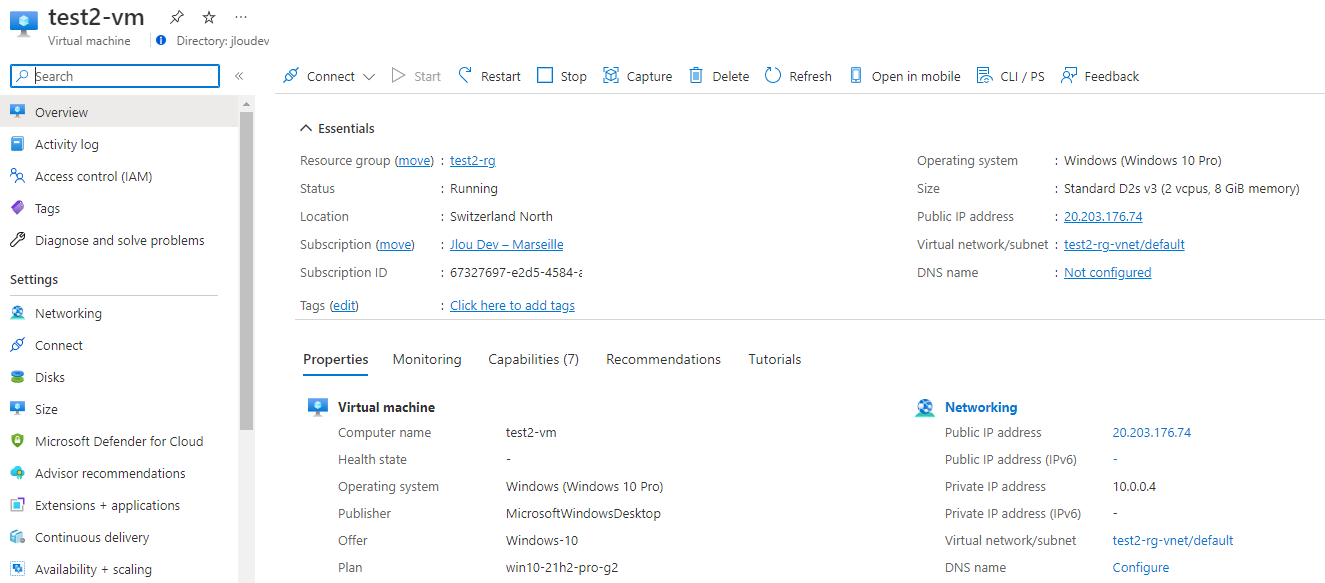Click the Networking section globe icon
Screen dimensions: 1325x583
tap(925, 408)
